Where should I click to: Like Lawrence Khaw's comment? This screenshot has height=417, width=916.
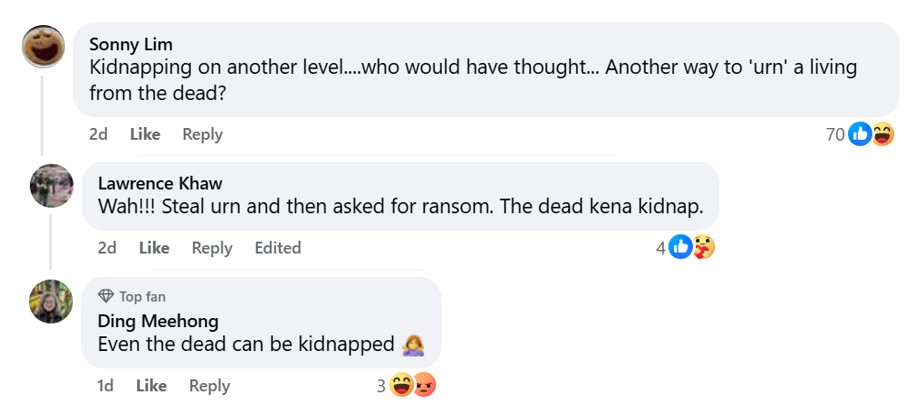[154, 248]
